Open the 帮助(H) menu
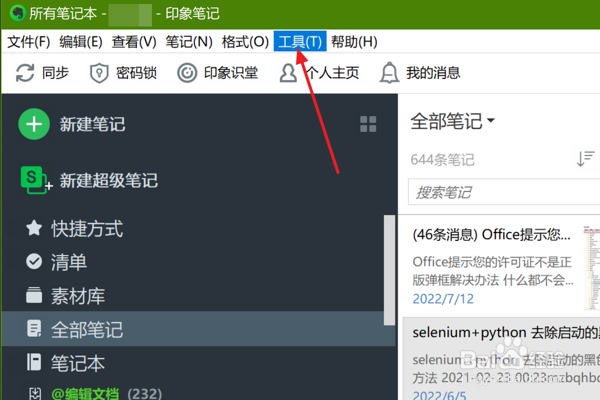 coord(354,41)
